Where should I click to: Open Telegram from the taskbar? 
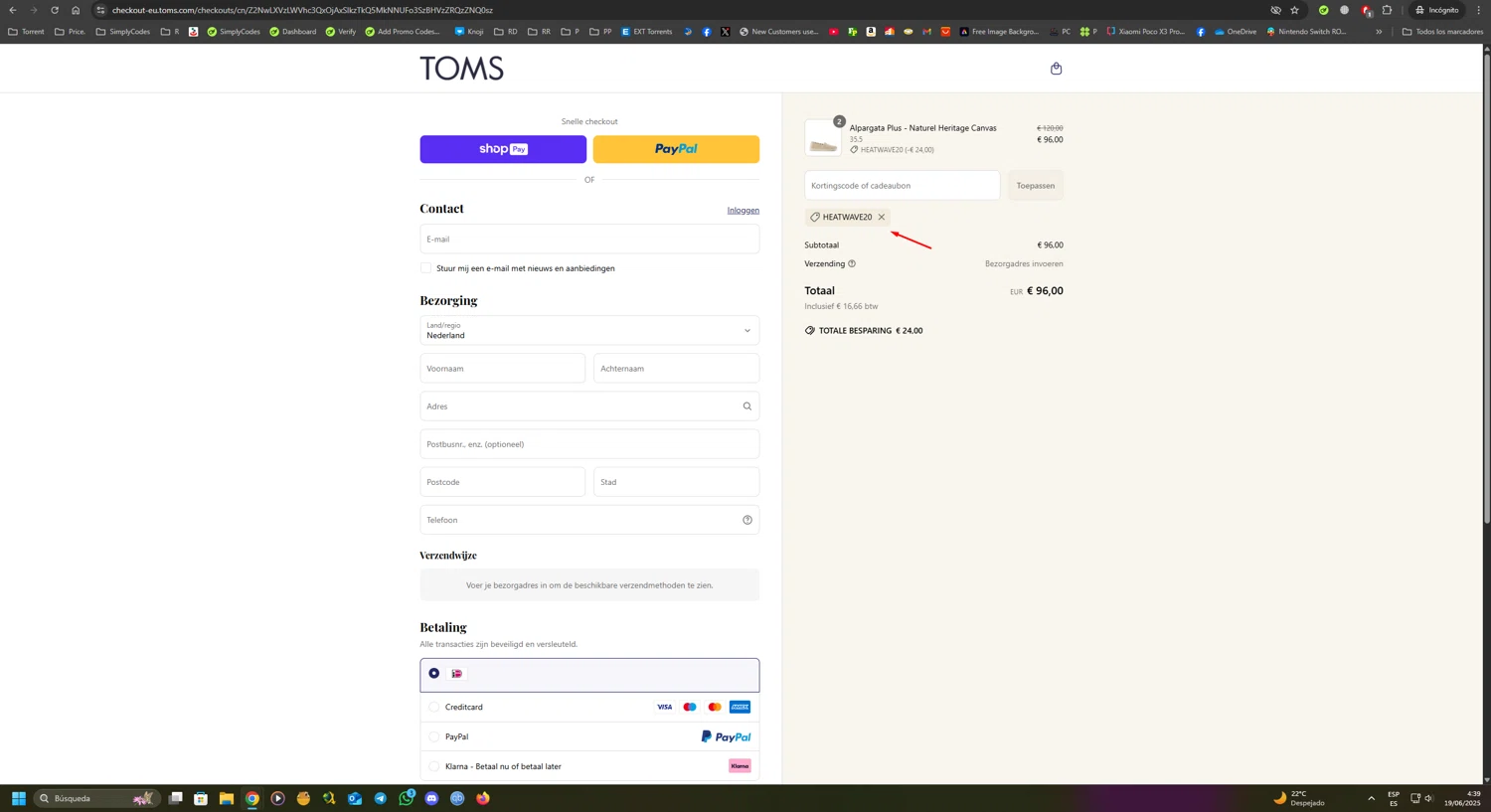381,798
